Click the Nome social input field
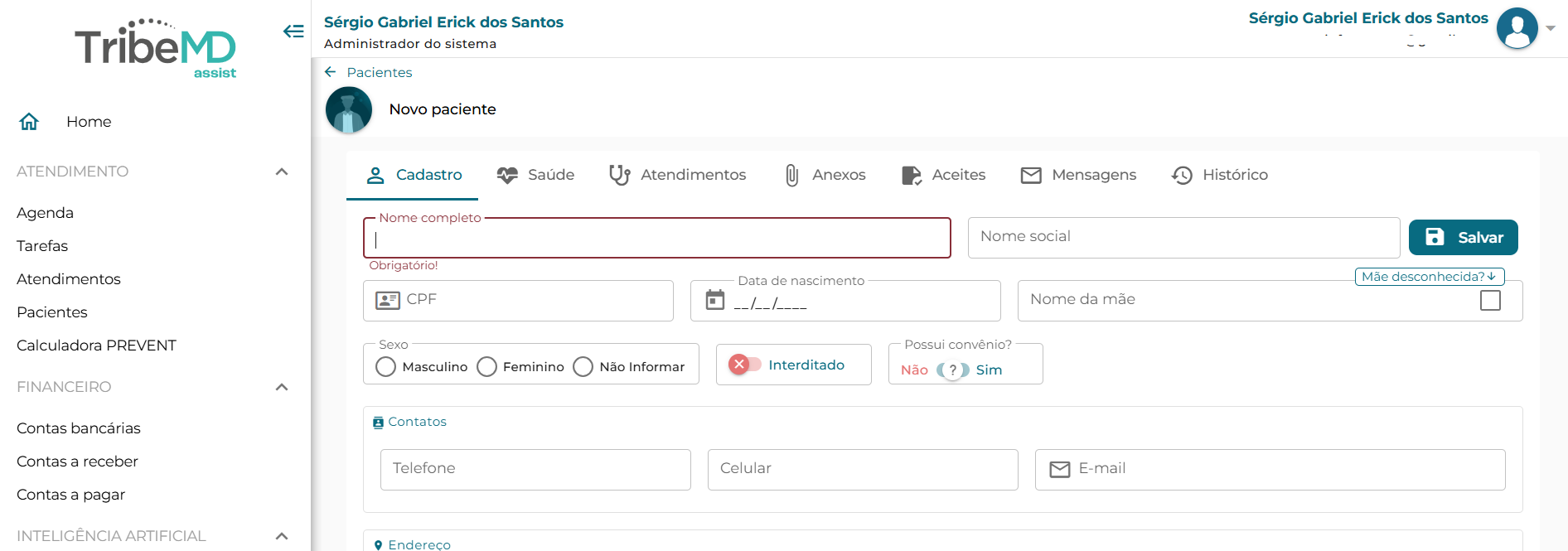 coord(1184,238)
